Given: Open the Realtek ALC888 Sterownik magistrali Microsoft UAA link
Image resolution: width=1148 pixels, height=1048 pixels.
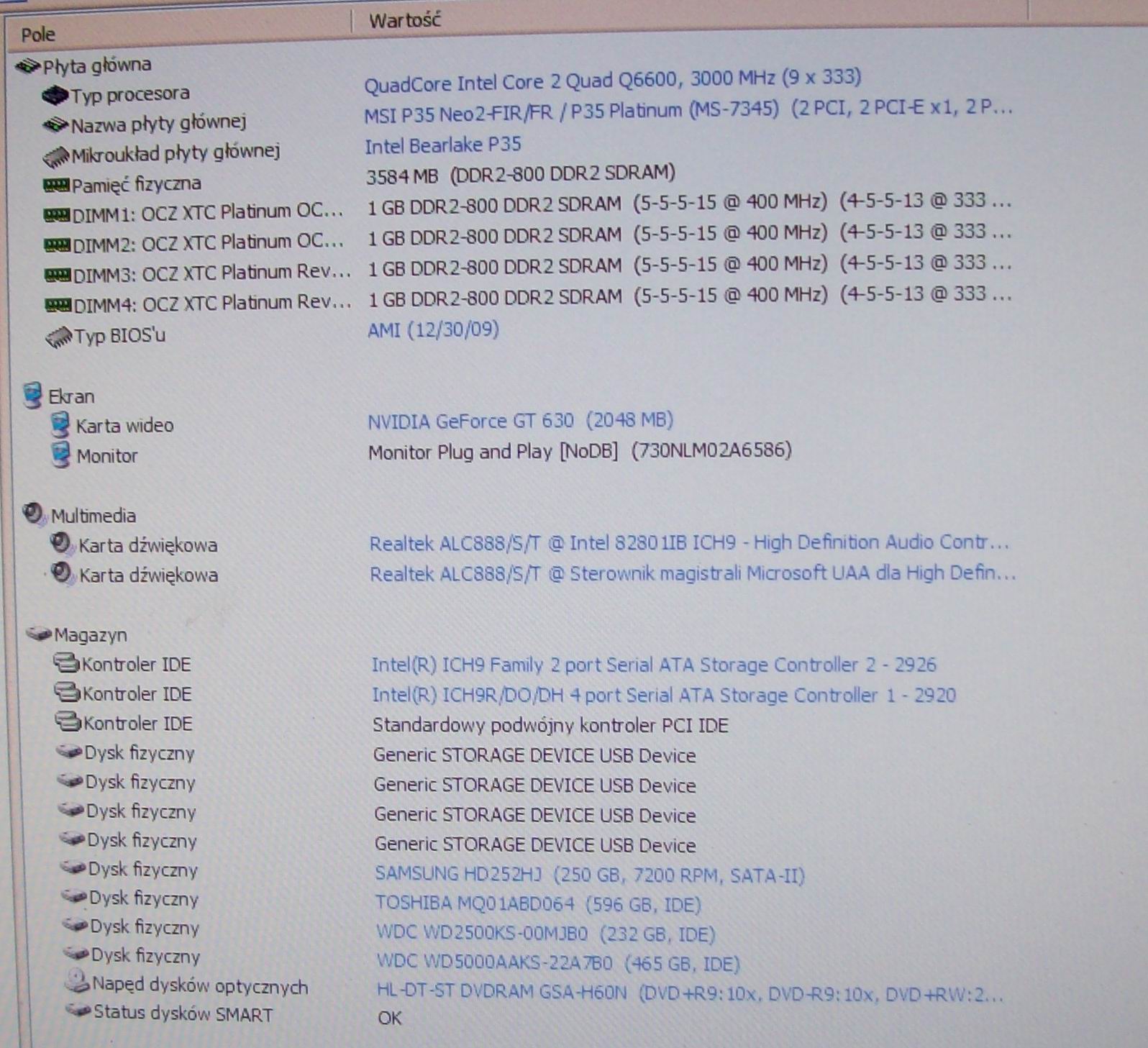Looking at the screenshot, I should click(x=693, y=573).
